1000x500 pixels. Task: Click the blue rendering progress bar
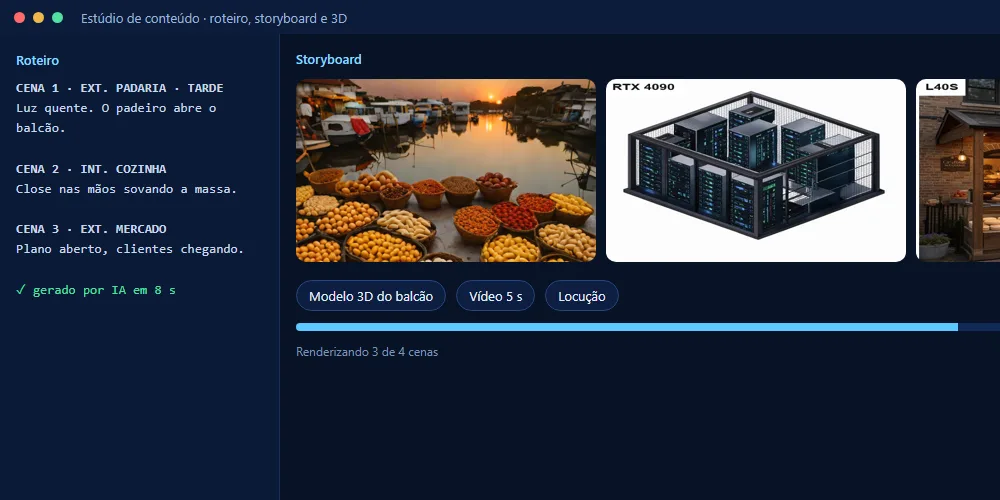point(648,327)
